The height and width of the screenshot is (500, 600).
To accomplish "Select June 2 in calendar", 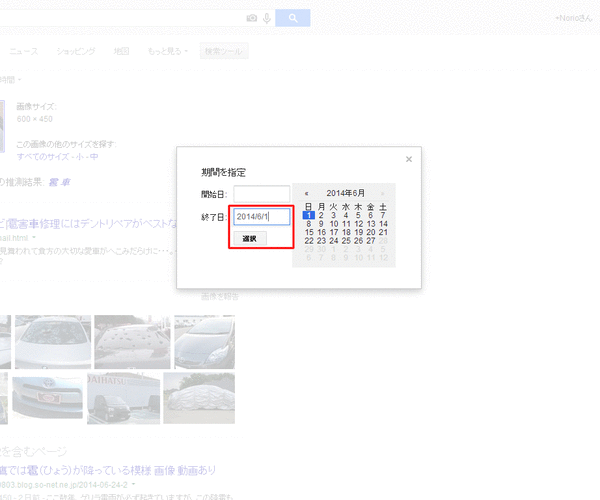I will pos(321,215).
